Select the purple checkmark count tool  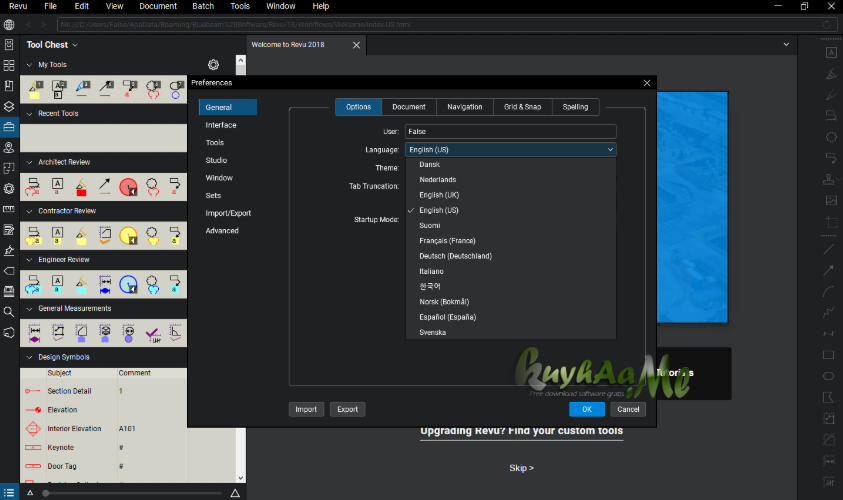pos(153,334)
